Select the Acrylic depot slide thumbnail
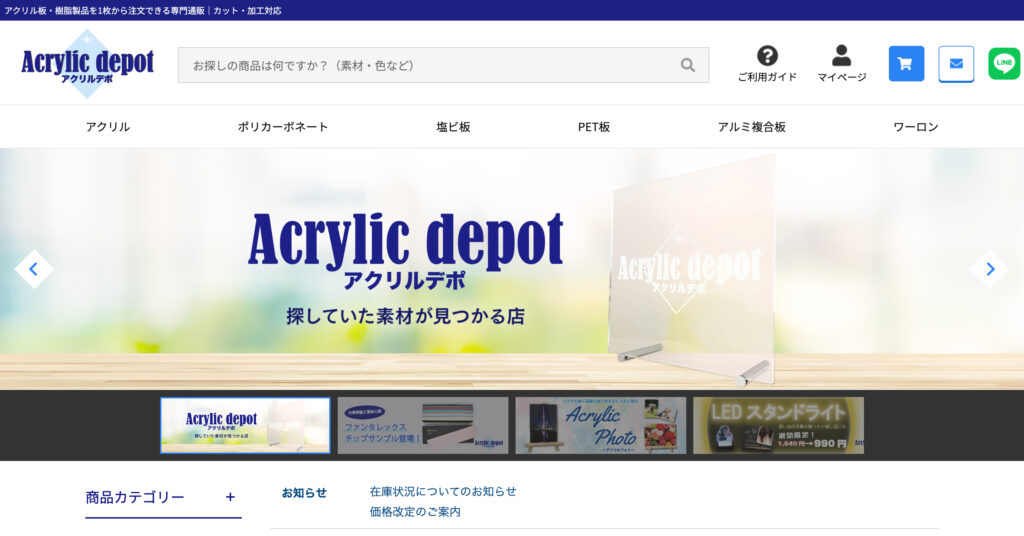1024x536 pixels. point(246,425)
